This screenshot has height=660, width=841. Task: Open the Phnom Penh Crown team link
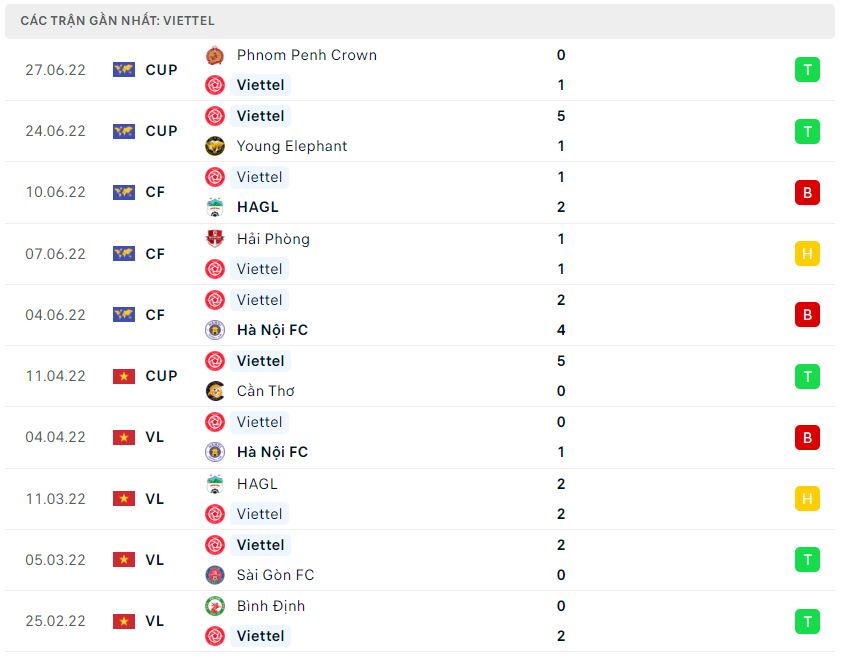[307, 55]
